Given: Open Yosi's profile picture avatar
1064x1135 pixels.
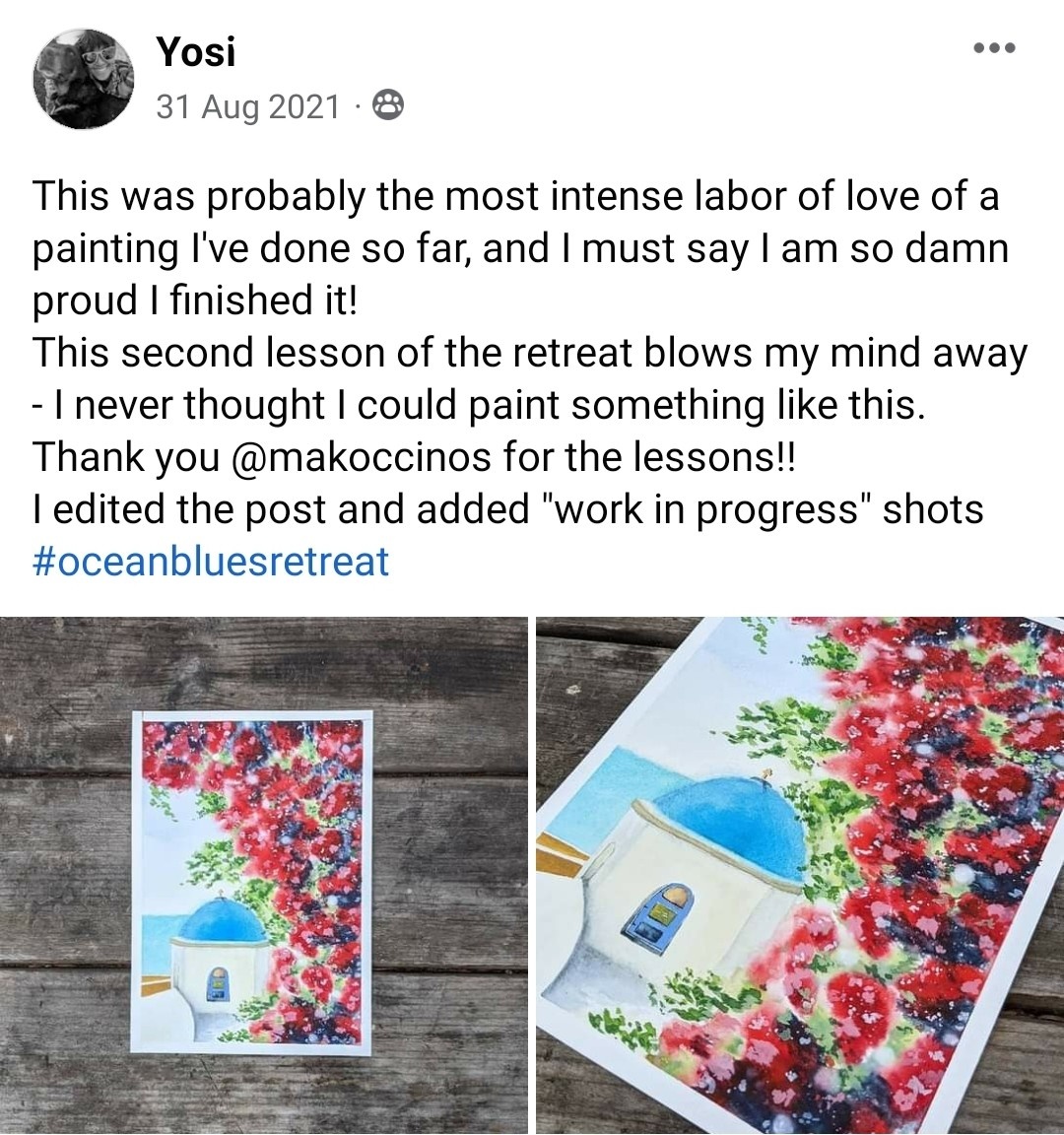Looking at the screenshot, I should click(83, 78).
